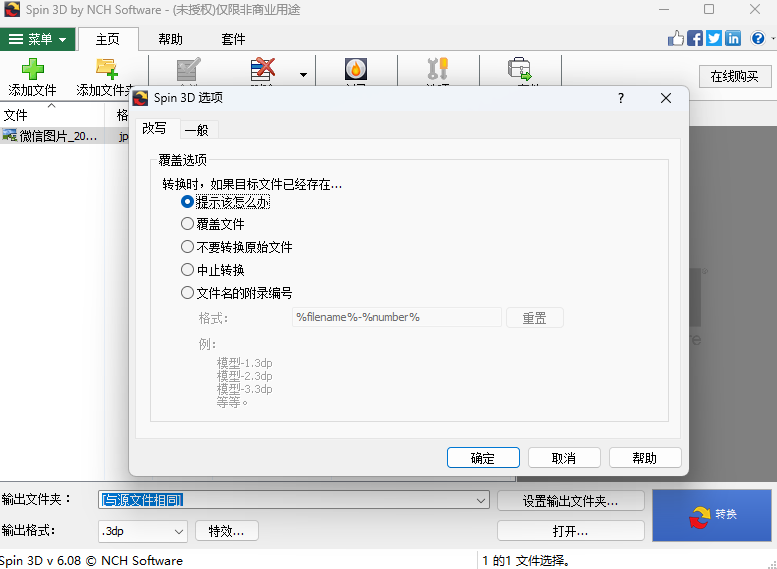Click the dropdown arrow next to help icon

click(x=773, y=38)
